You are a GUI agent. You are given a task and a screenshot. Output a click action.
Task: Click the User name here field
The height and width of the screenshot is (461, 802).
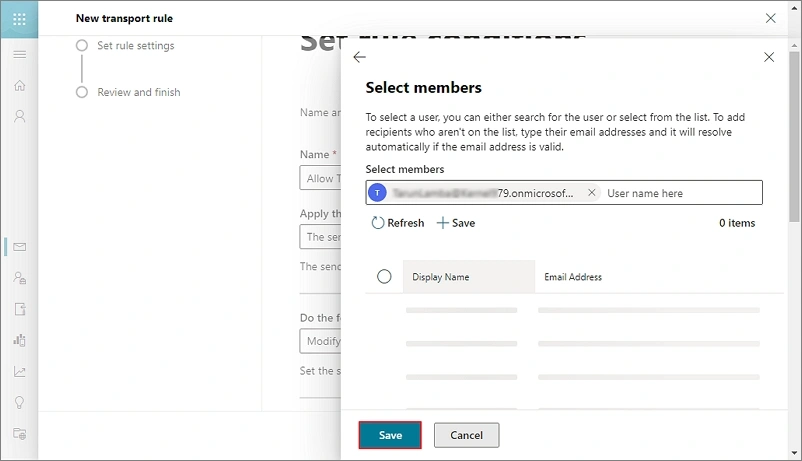click(x=682, y=193)
